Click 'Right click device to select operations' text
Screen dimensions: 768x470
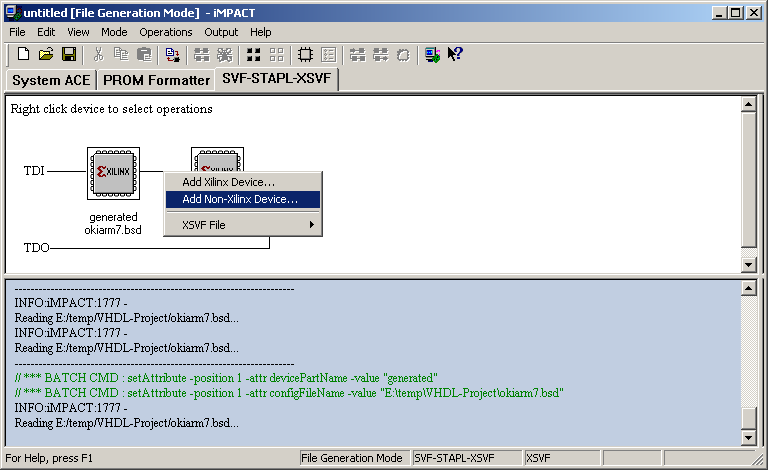112,109
